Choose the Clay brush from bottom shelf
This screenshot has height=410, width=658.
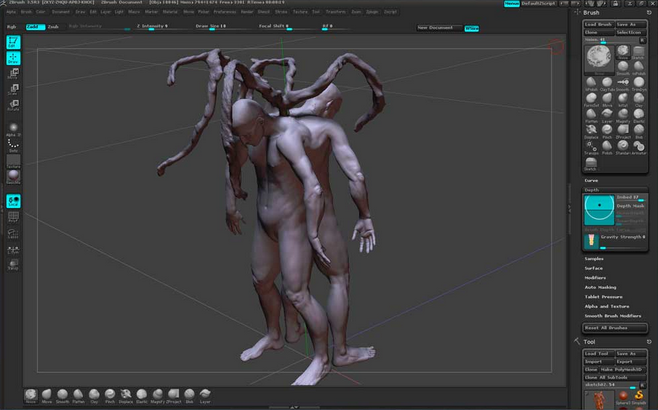click(x=94, y=395)
